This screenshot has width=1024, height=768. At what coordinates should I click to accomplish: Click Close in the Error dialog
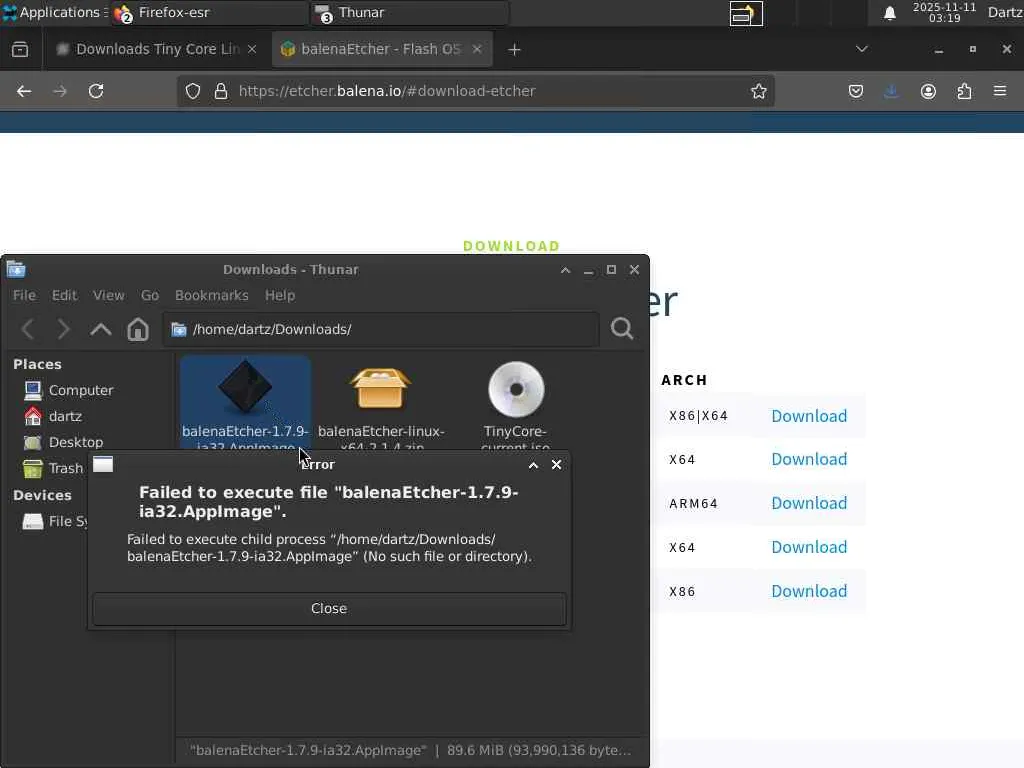click(329, 609)
